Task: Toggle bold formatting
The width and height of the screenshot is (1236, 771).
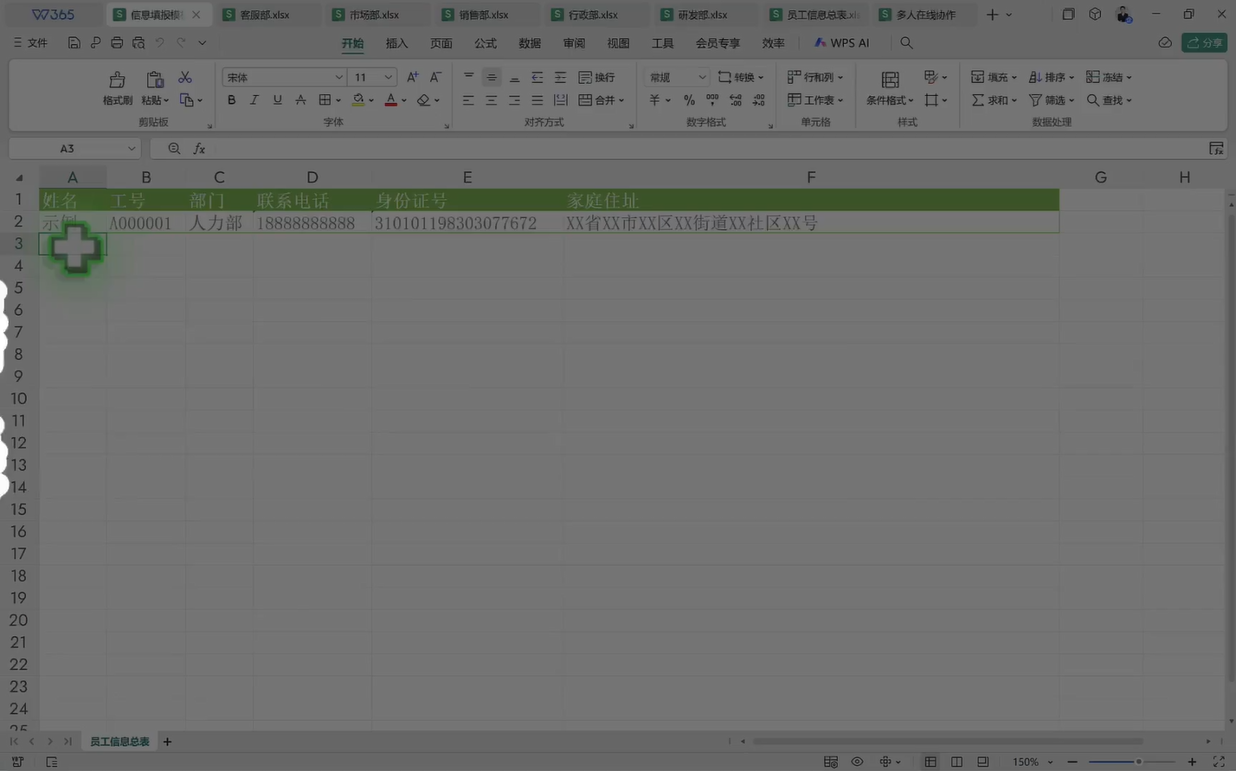Action: (231, 100)
